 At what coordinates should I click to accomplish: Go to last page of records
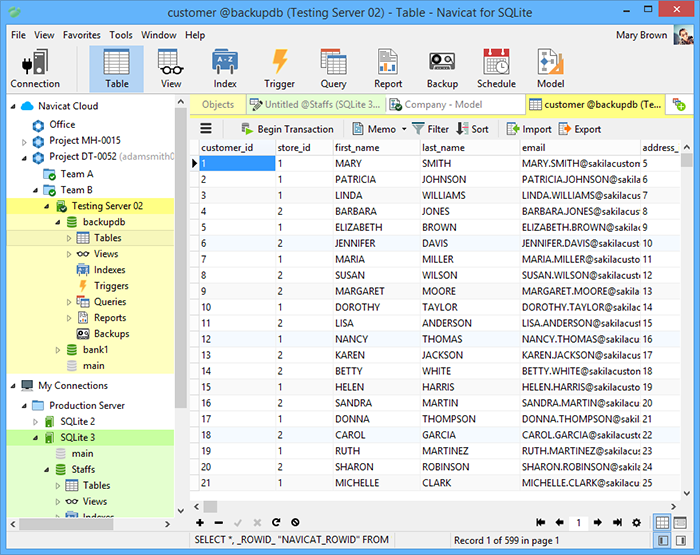pyautogui.click(x=617, y=522)
